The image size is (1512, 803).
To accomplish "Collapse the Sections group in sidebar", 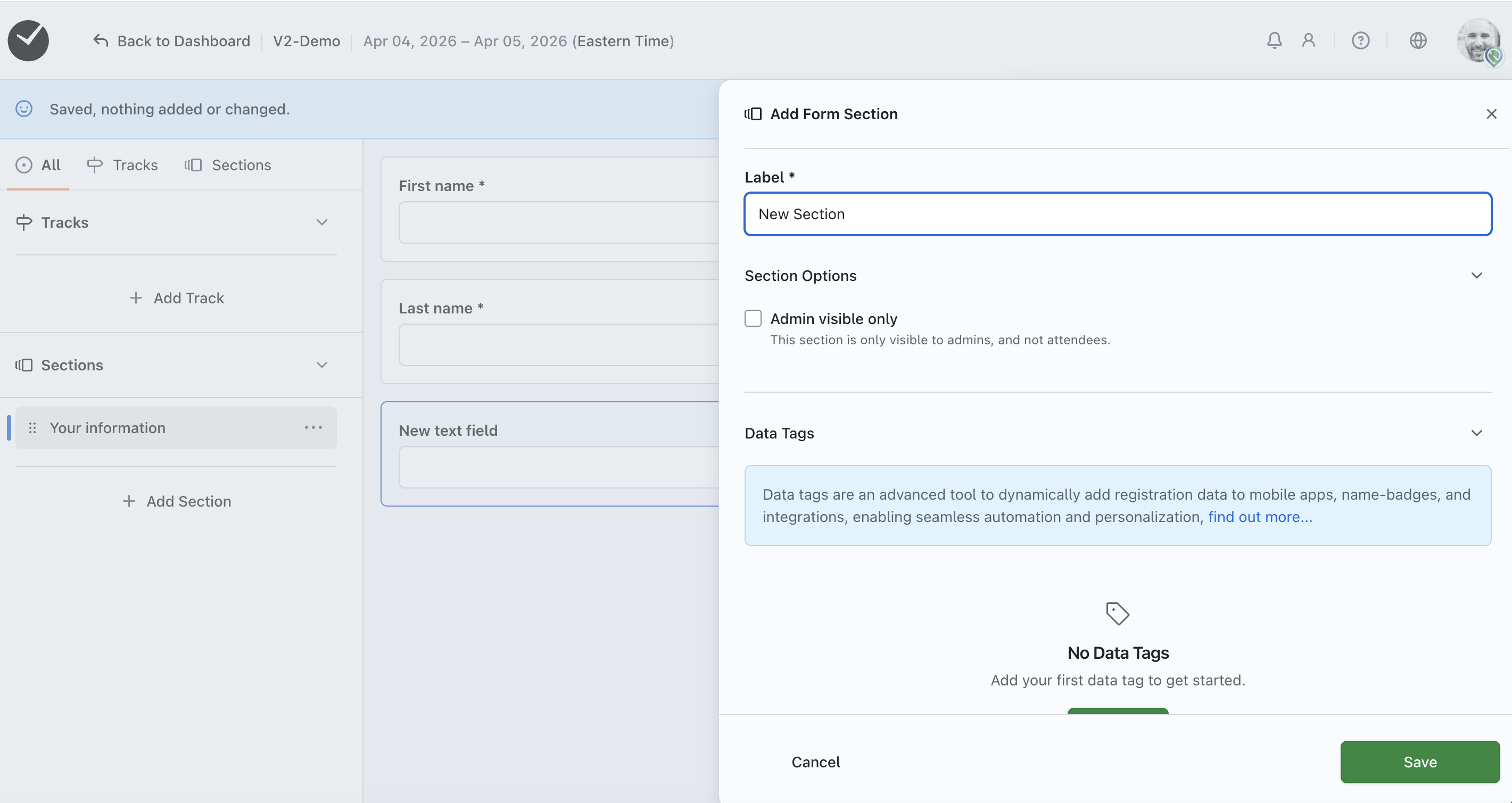I will click(x=321, y=365).
